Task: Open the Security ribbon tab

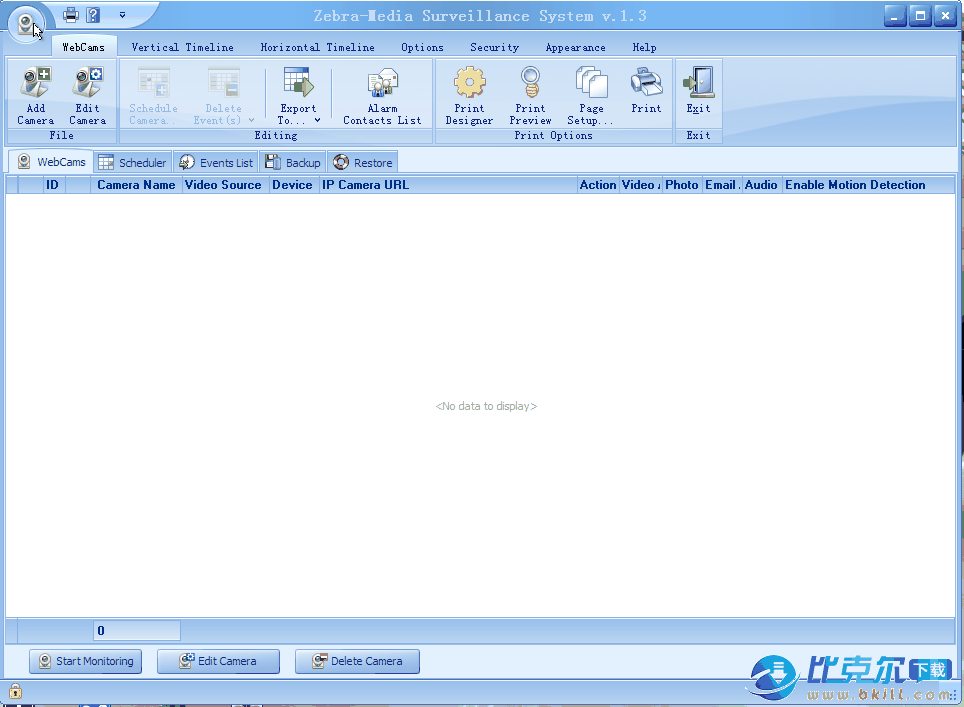Action: pyautogui.click(x=494, y=47)
